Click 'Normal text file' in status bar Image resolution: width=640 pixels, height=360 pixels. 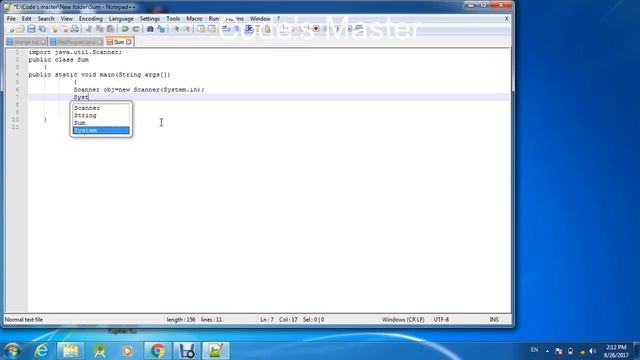(24, 320)
